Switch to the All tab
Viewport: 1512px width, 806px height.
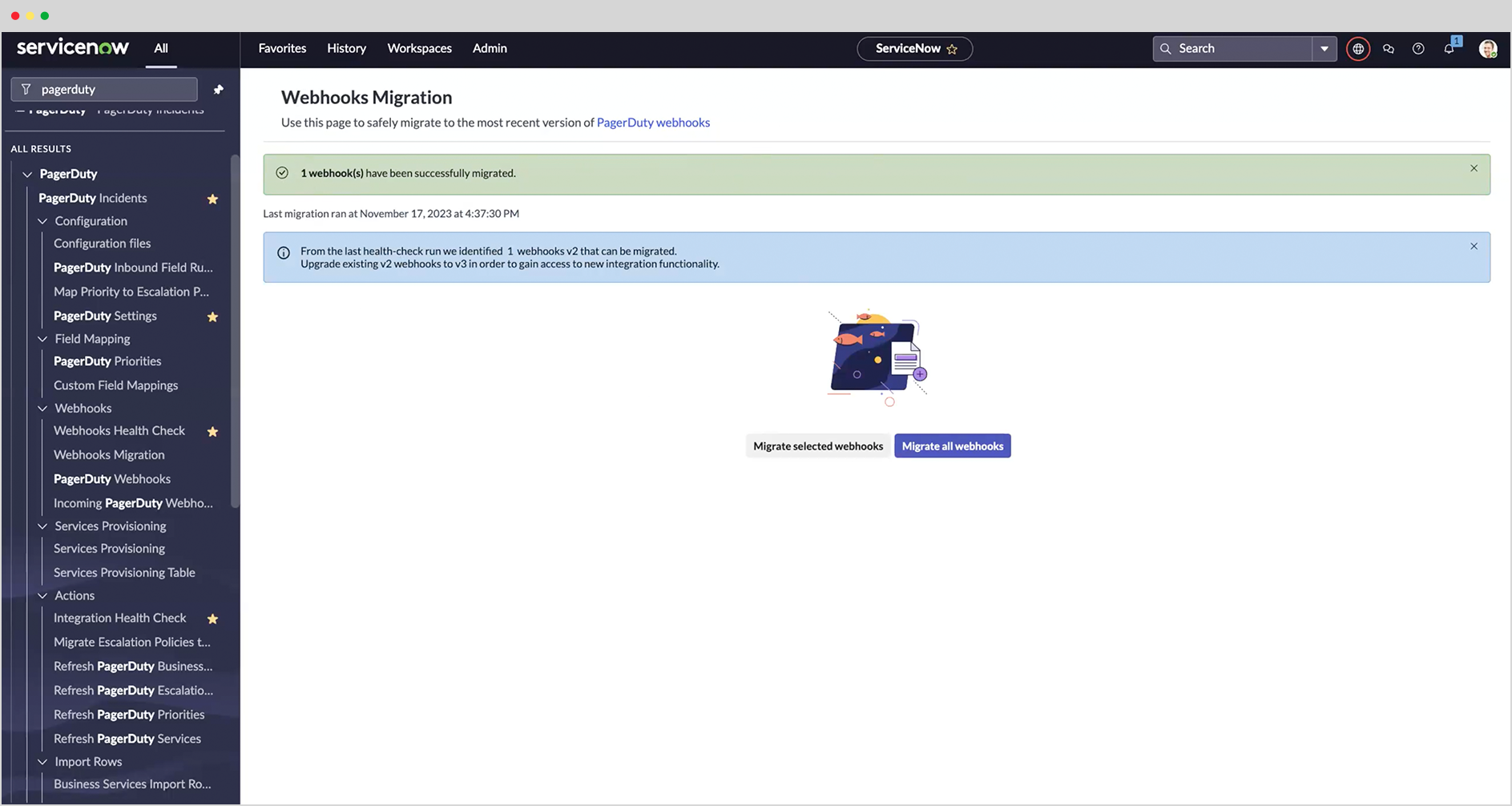[x=160, y=47]
